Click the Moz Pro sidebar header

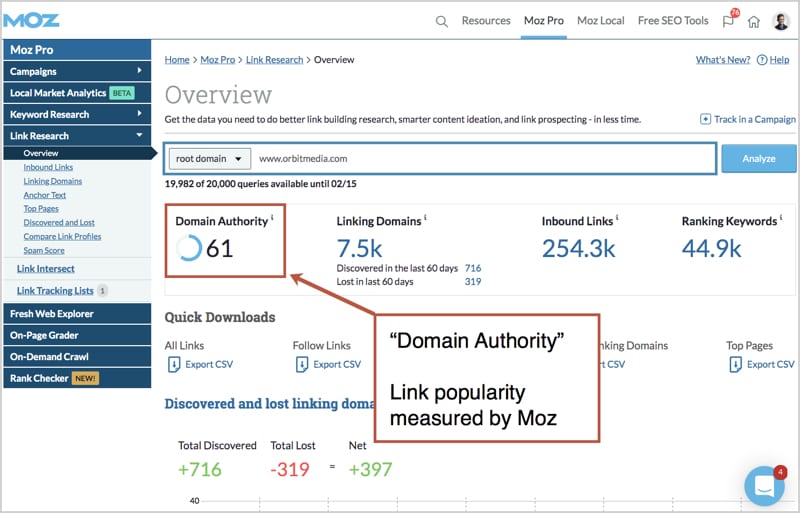77,50
